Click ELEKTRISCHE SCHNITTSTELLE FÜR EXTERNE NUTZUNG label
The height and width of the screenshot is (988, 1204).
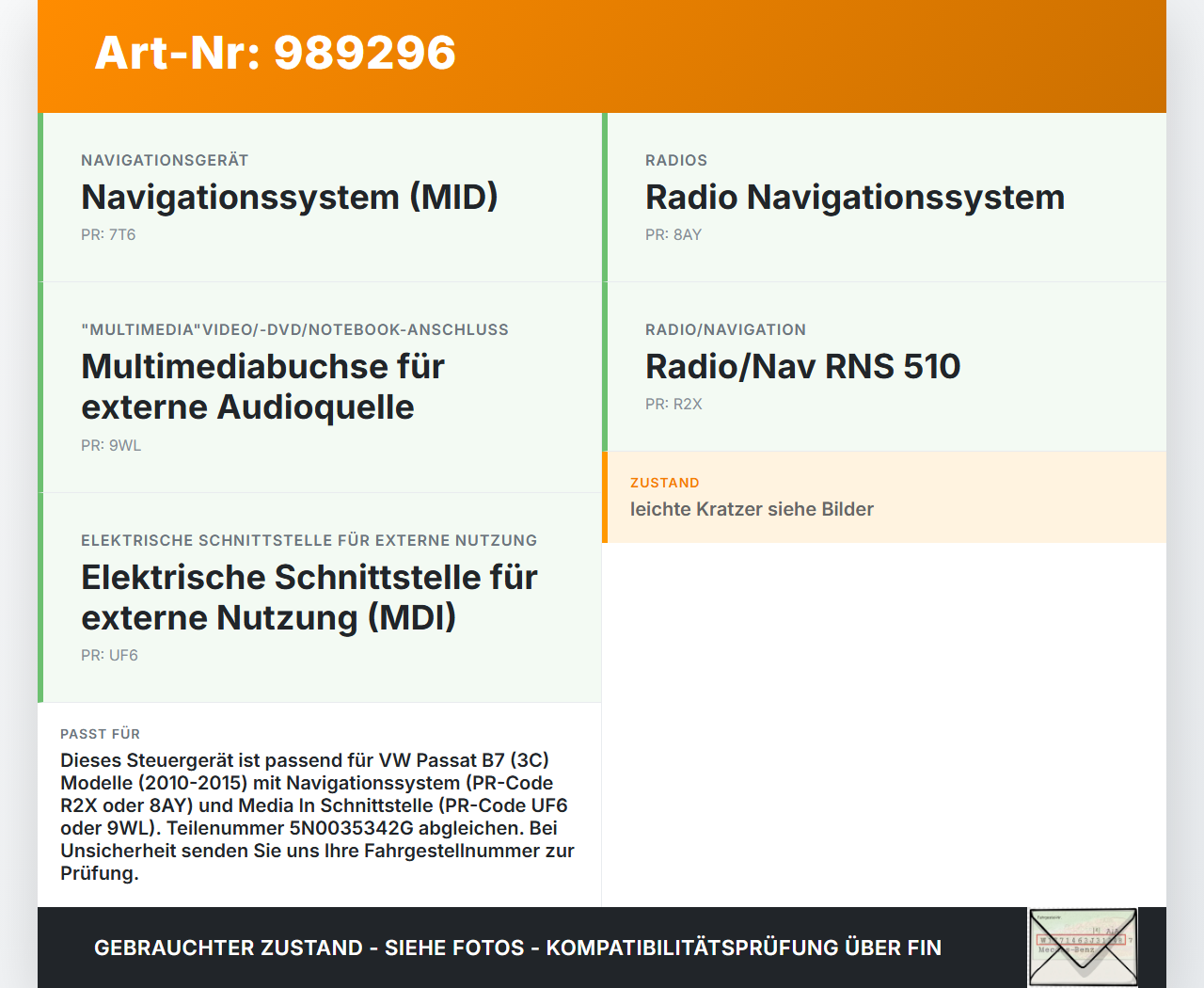pos(309,541)
